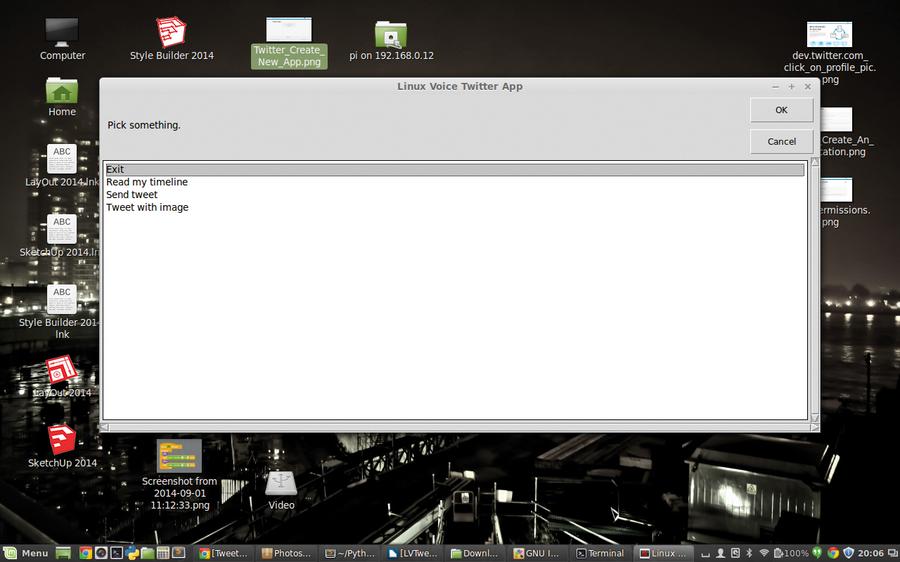Image resolution: width=900 pixels, height=562 pixels.
Task: Open the Style Builder 2014.lnk file icon
Action: pyautogui.click(x=61, y=312)
